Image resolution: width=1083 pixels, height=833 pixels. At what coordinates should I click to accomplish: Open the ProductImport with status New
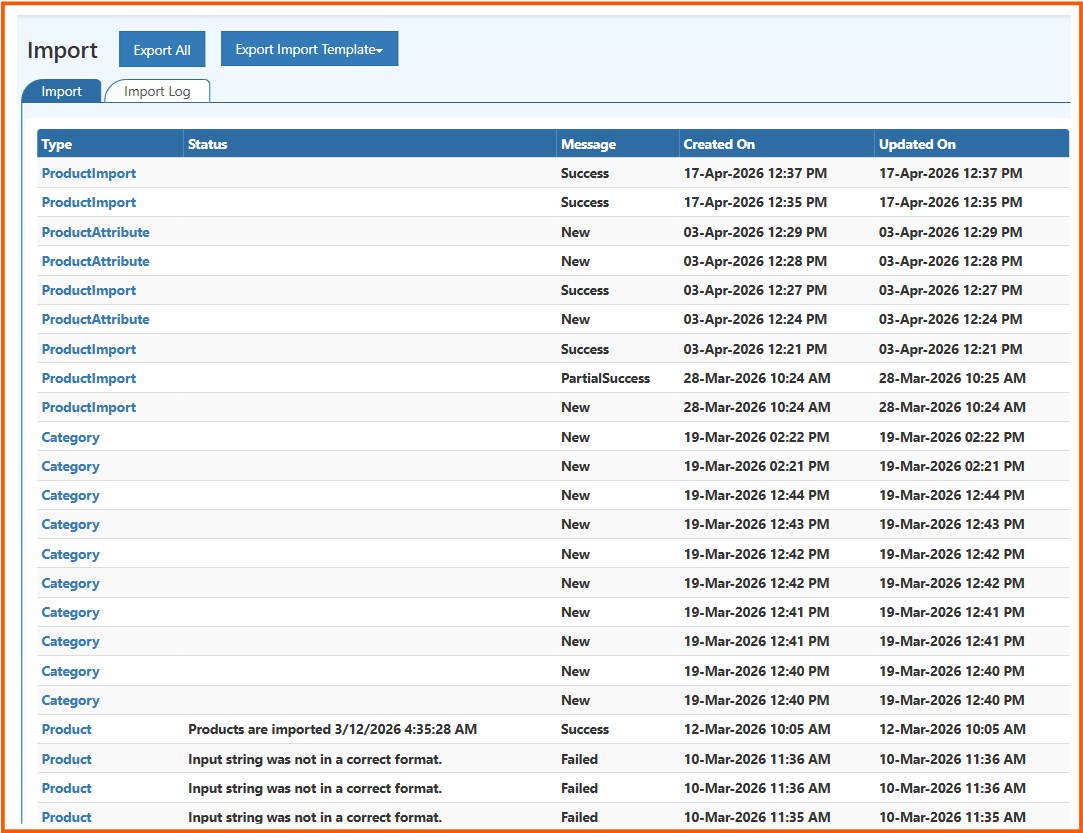click(x=88, y=407)
